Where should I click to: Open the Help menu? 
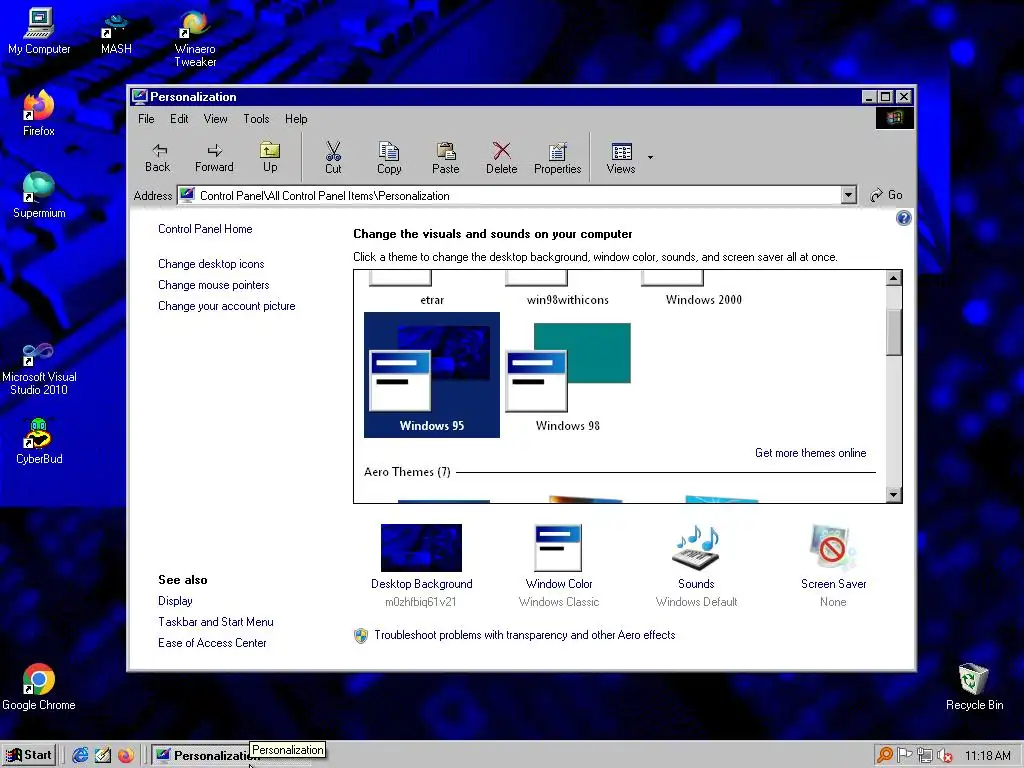[x=296, y=119]
